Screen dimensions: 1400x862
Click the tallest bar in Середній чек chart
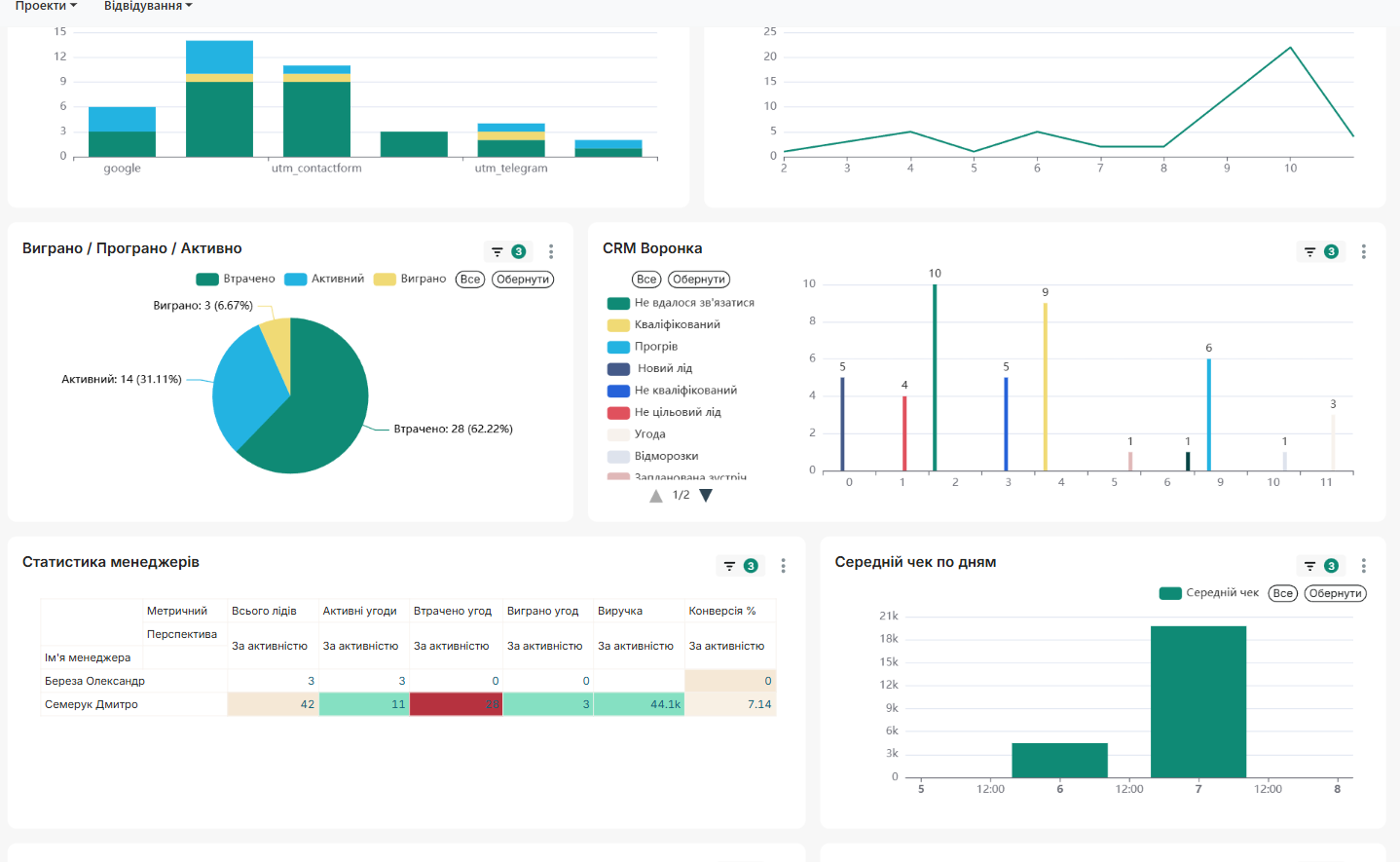pyautogui.click(x=1198, y=701)
